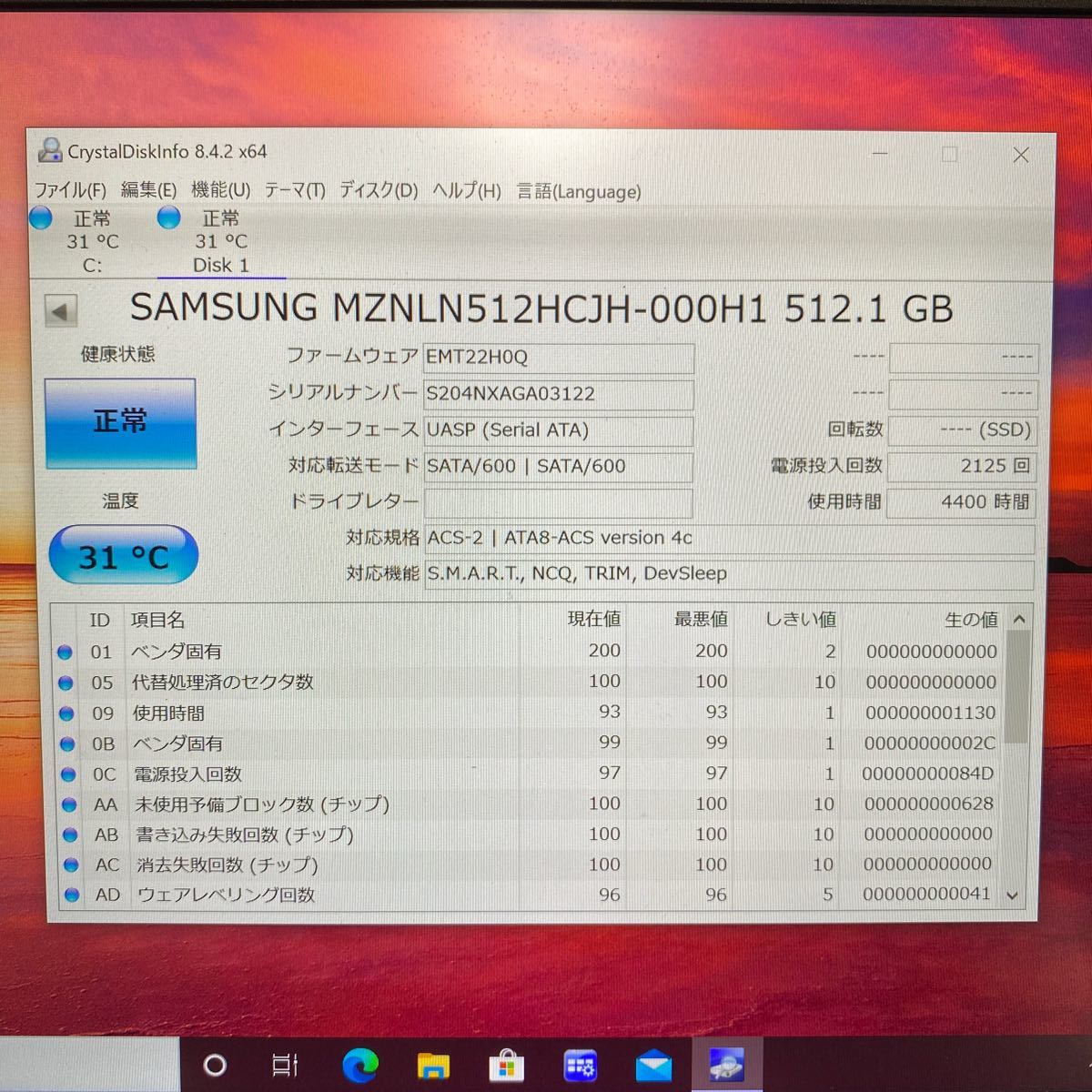1092x1092 pixels.
Task: Click status dot of row AC 消去失敗回数
Action: 71,865
